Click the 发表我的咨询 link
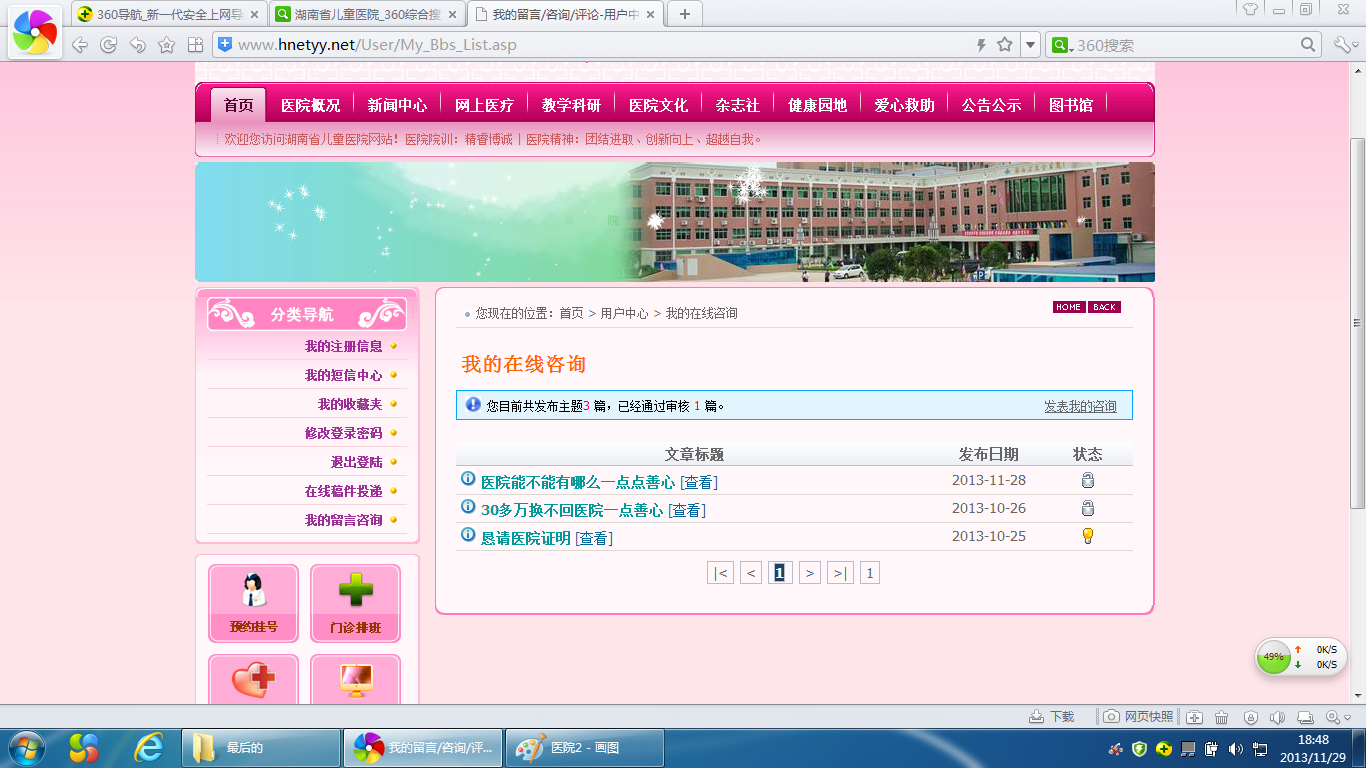 (x=1080, y=406)
